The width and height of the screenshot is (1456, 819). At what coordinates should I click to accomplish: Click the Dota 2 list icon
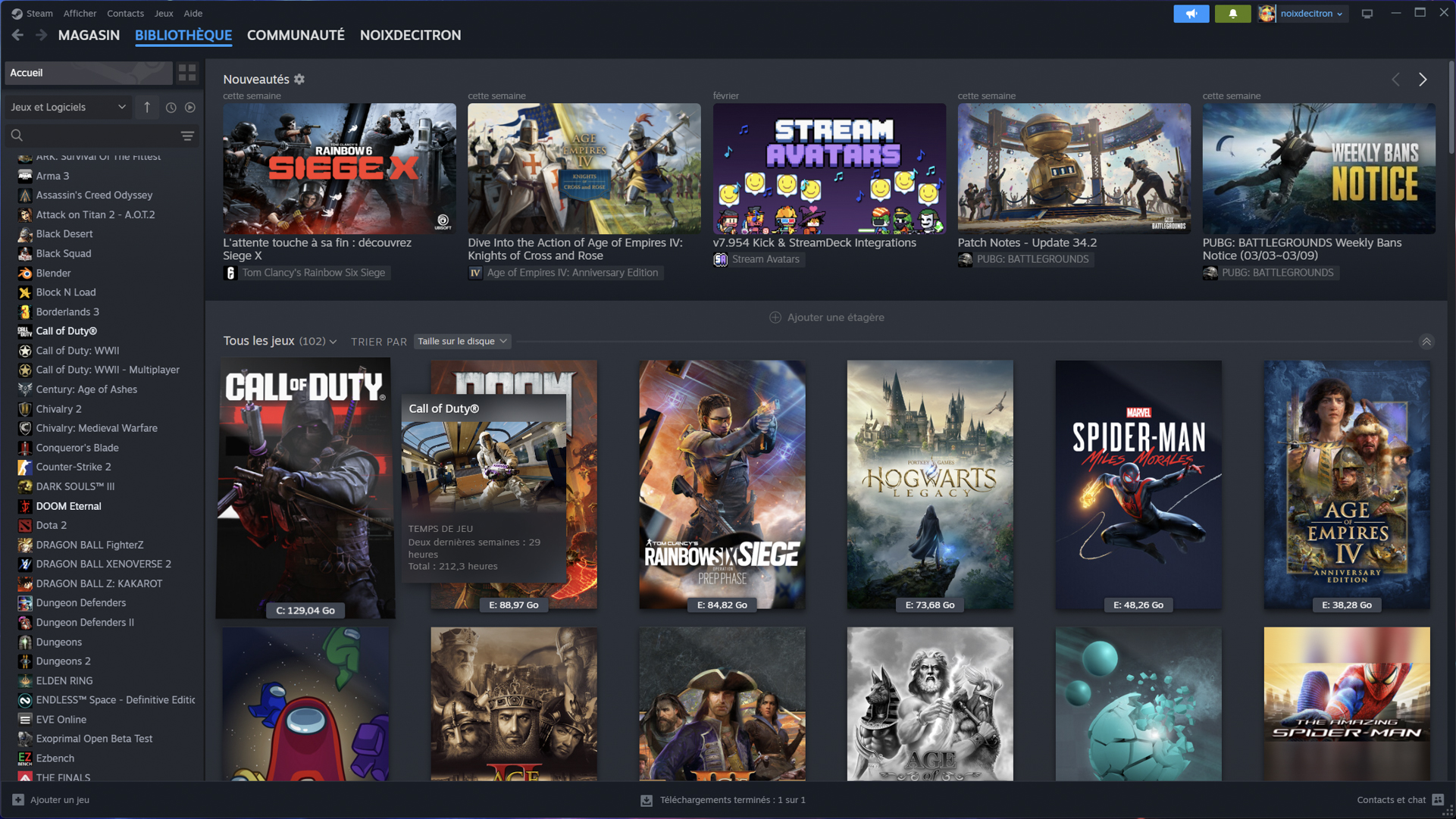(25, 525)
